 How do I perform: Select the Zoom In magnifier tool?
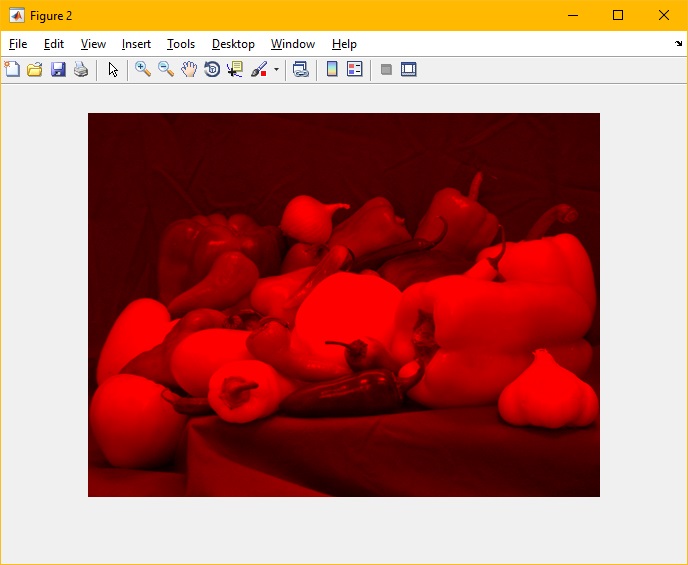point(143,69)
